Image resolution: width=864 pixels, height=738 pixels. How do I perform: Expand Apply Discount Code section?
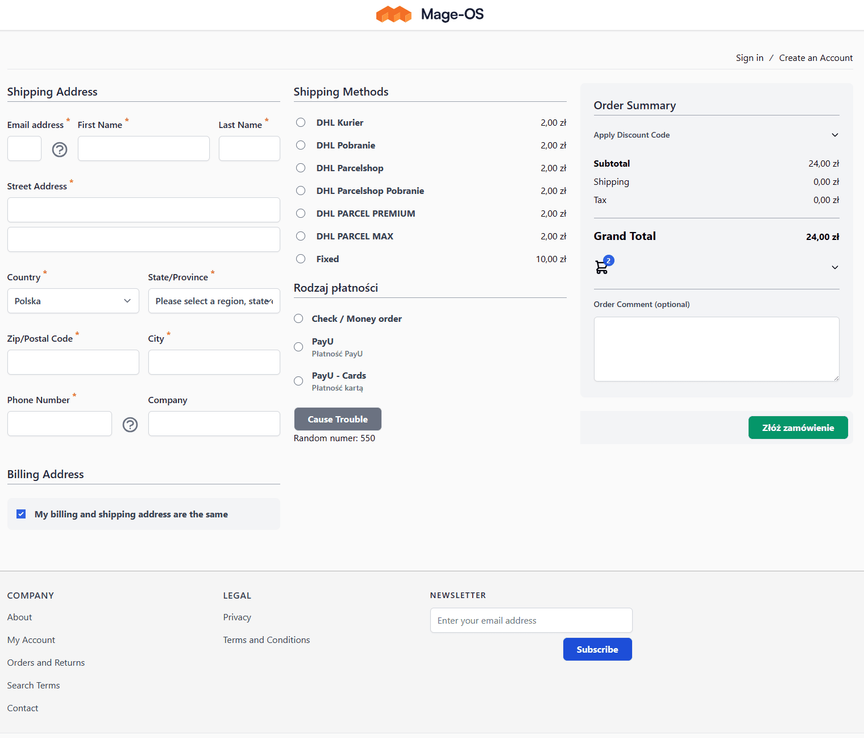tap(716, 135)
